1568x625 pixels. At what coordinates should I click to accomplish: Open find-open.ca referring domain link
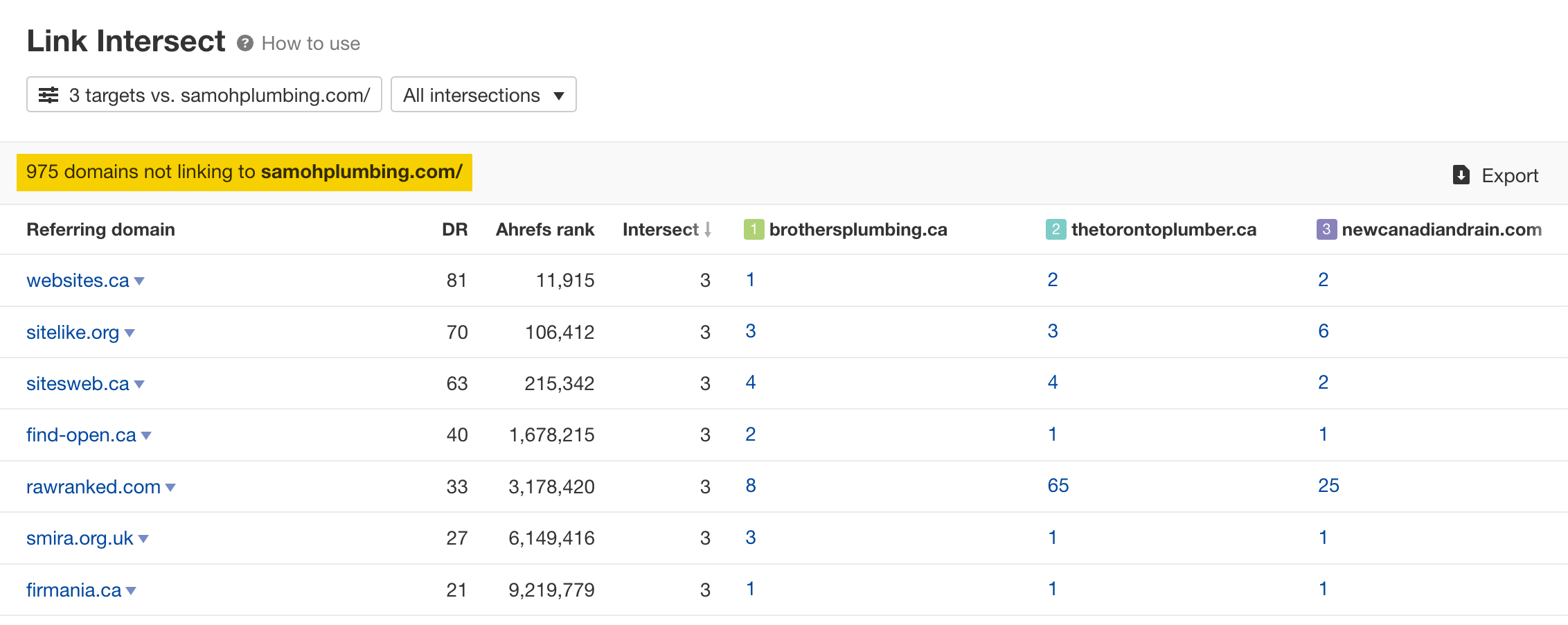click(x=81, y=435)
